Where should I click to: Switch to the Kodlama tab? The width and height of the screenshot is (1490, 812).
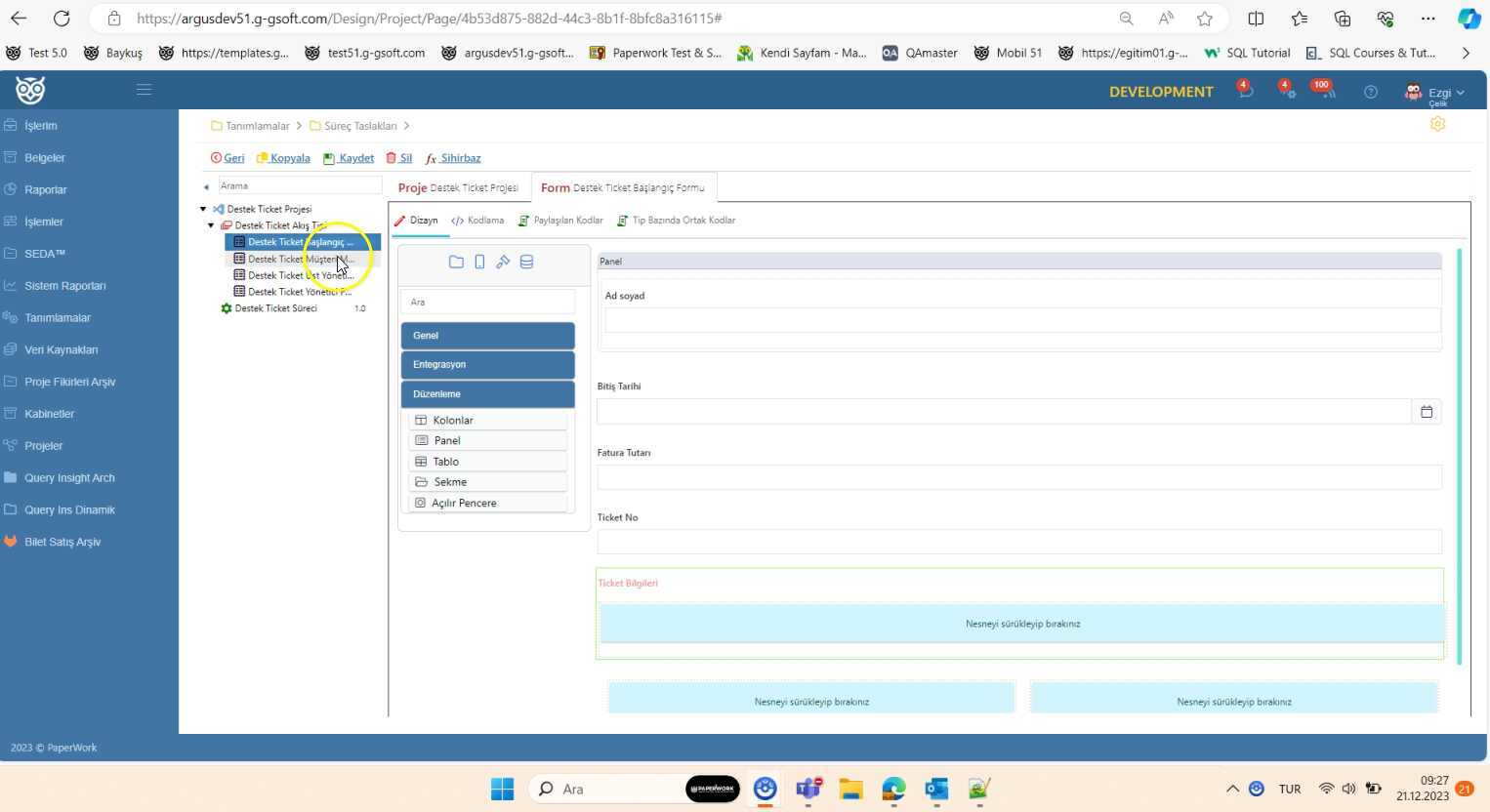478,221
